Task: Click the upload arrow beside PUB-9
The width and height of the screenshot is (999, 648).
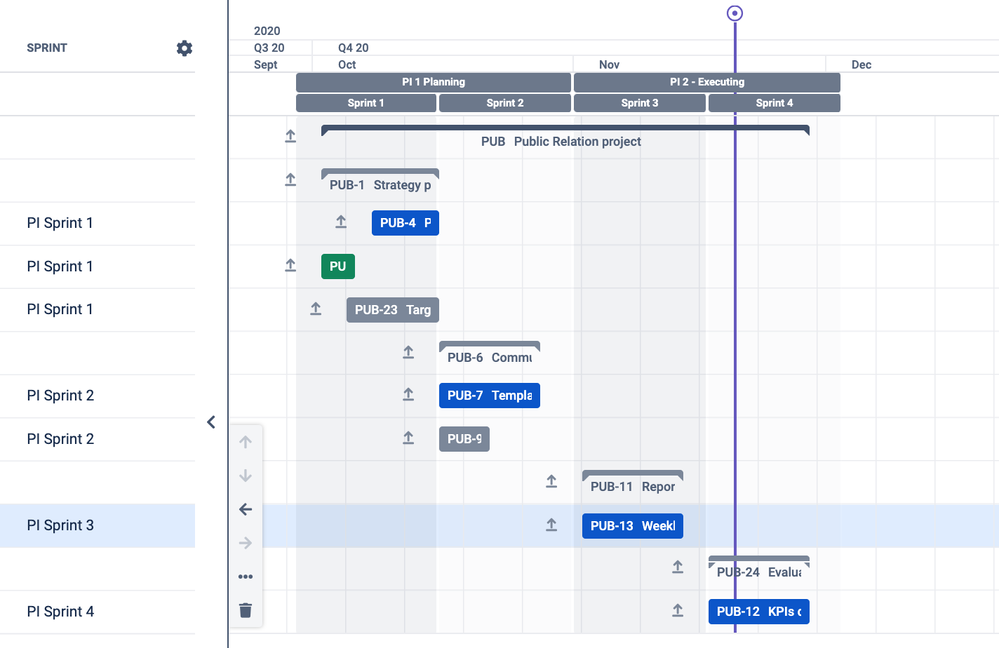Action: 408,438
